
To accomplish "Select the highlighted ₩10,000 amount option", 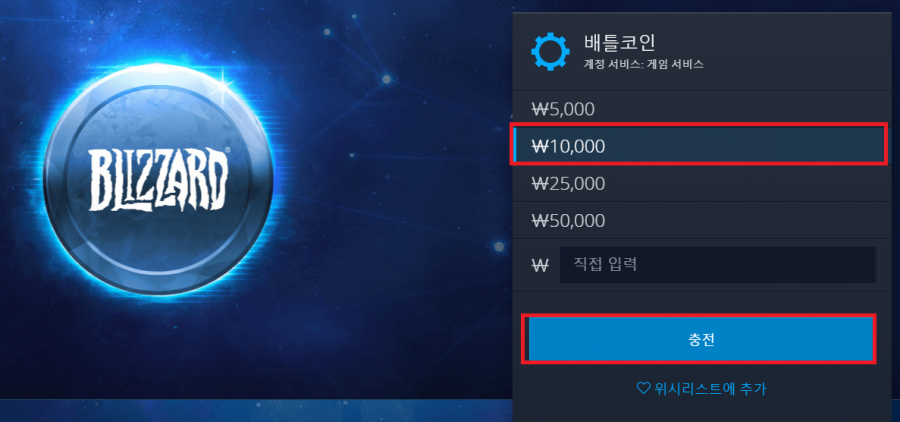I will (x=701, y=146).
